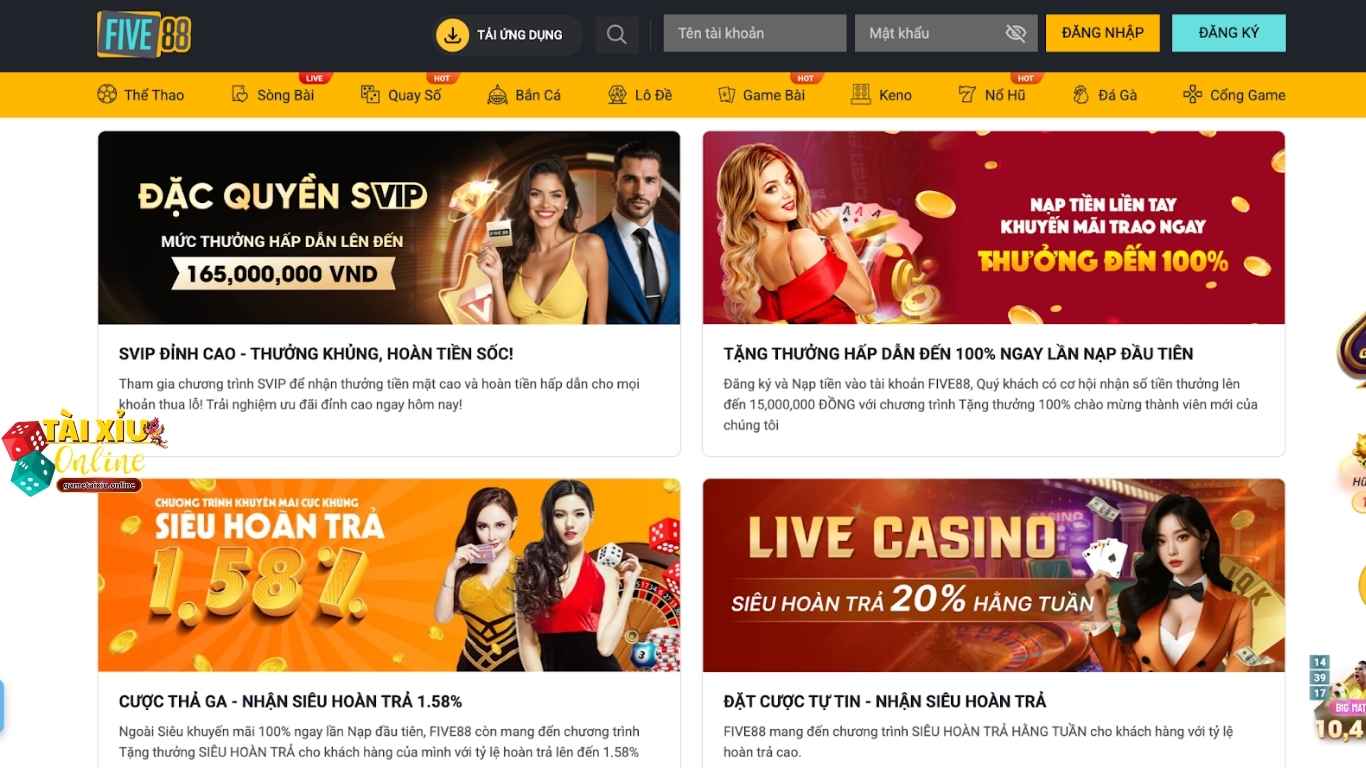Click the Keno icon
1366x768 pixels.
pos(861,95)
